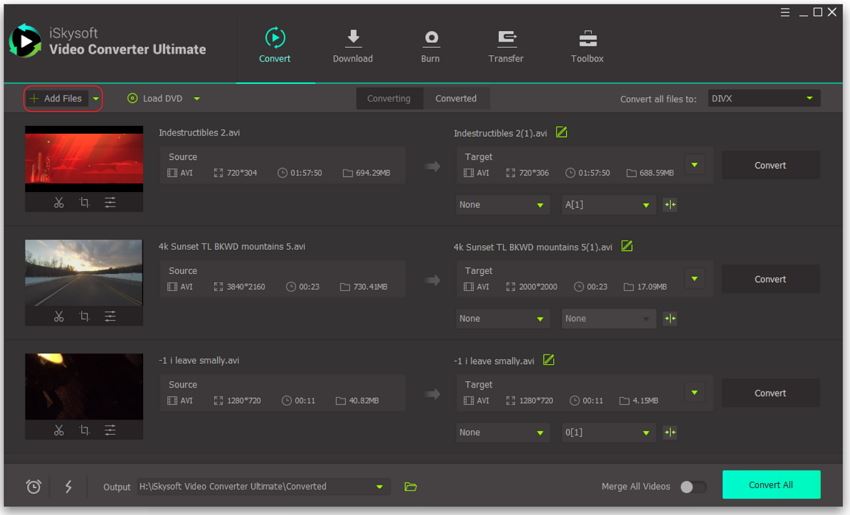This screenshot has height=515, width=850.
Task: Click the edit name icon beside Indestructibles 2(1).avi
Action: coord(561,133)
